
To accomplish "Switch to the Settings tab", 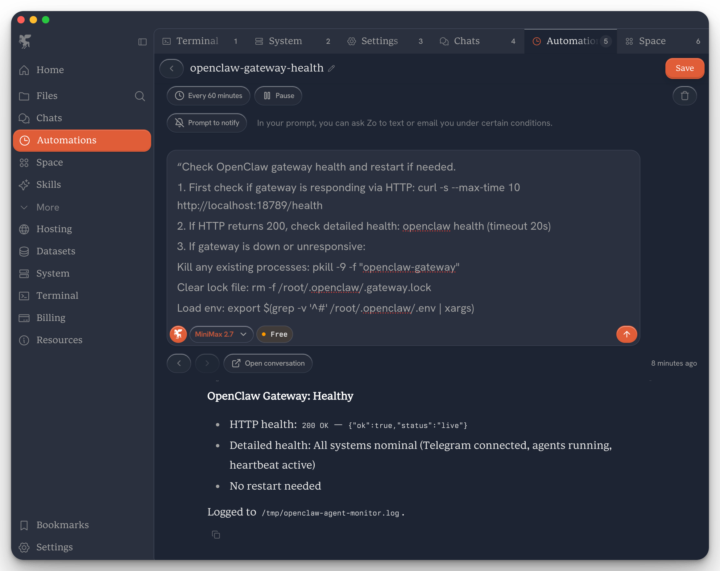I will 385,41.
